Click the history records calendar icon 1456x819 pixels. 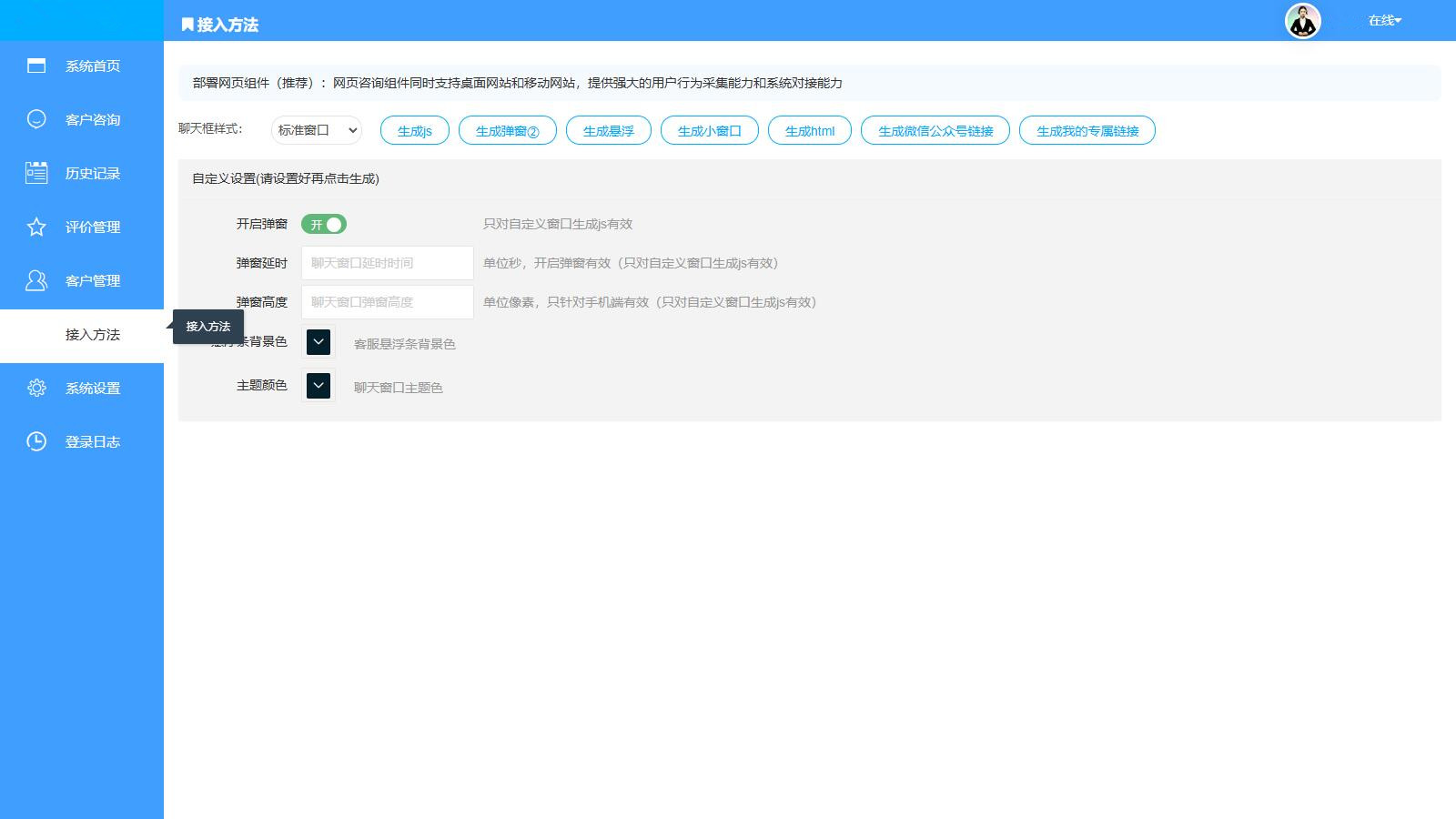(36, 173)
